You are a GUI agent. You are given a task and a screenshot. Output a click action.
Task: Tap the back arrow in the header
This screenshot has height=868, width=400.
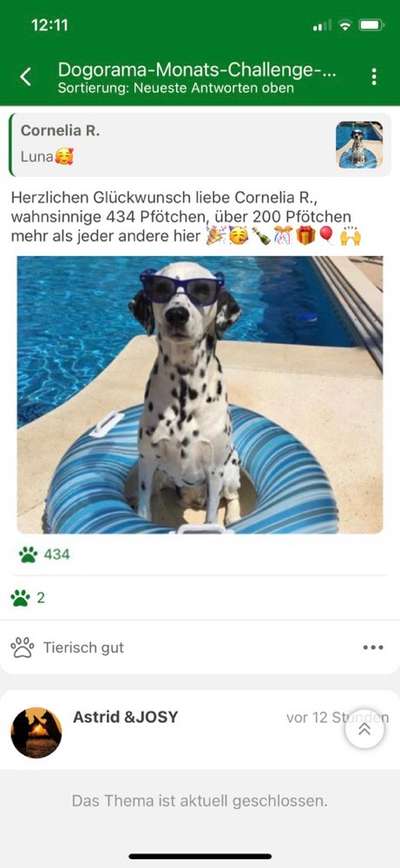click(x=25, y=77)
